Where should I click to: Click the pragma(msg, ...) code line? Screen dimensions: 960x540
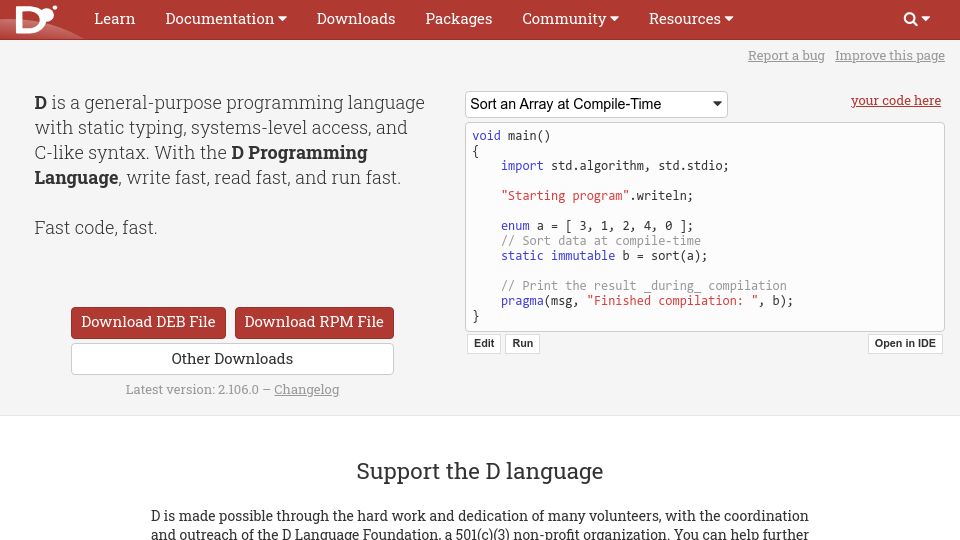(x=647, y=301)
